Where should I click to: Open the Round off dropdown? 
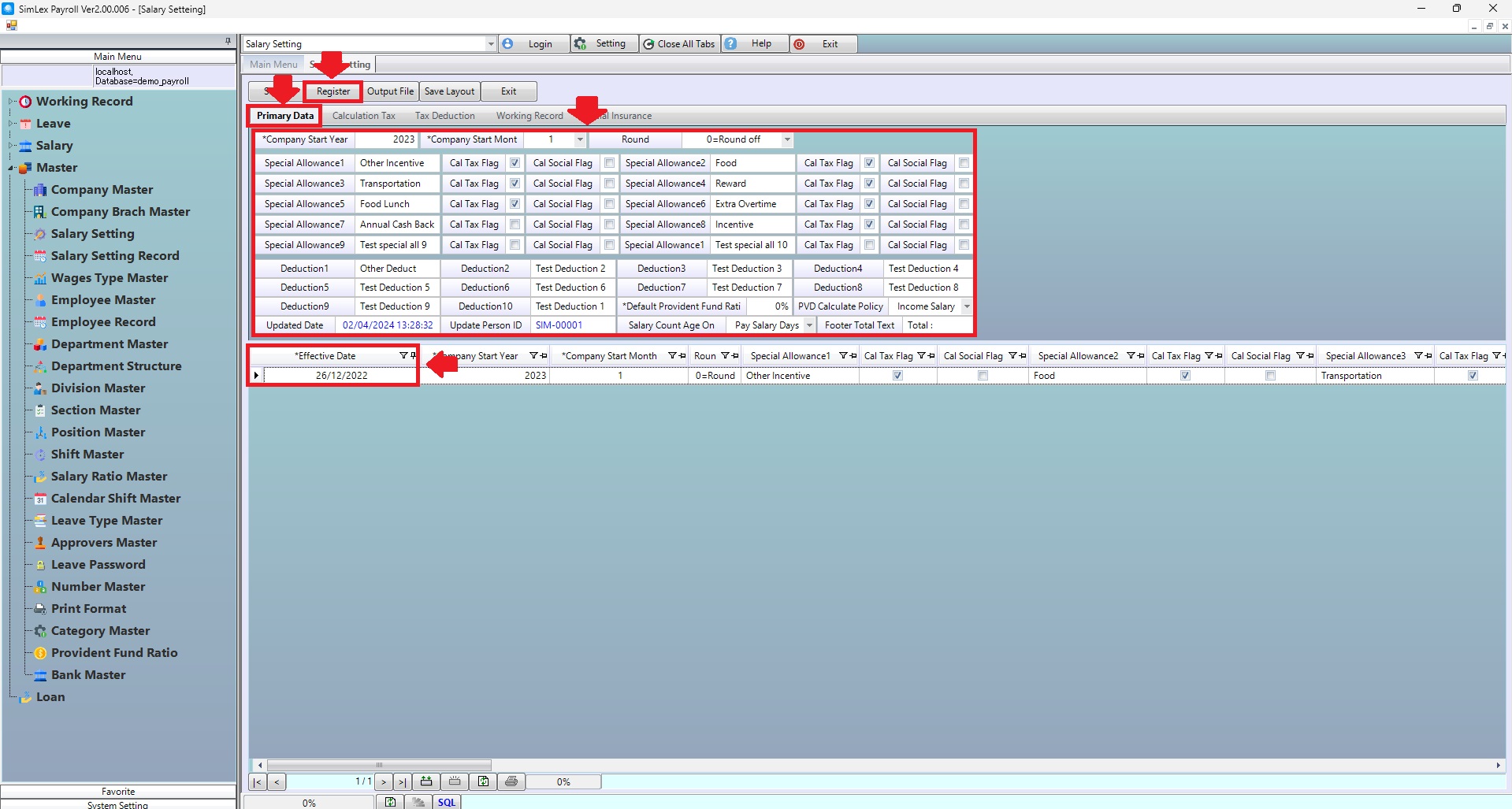pyautogui.click(x=786, y=139)
